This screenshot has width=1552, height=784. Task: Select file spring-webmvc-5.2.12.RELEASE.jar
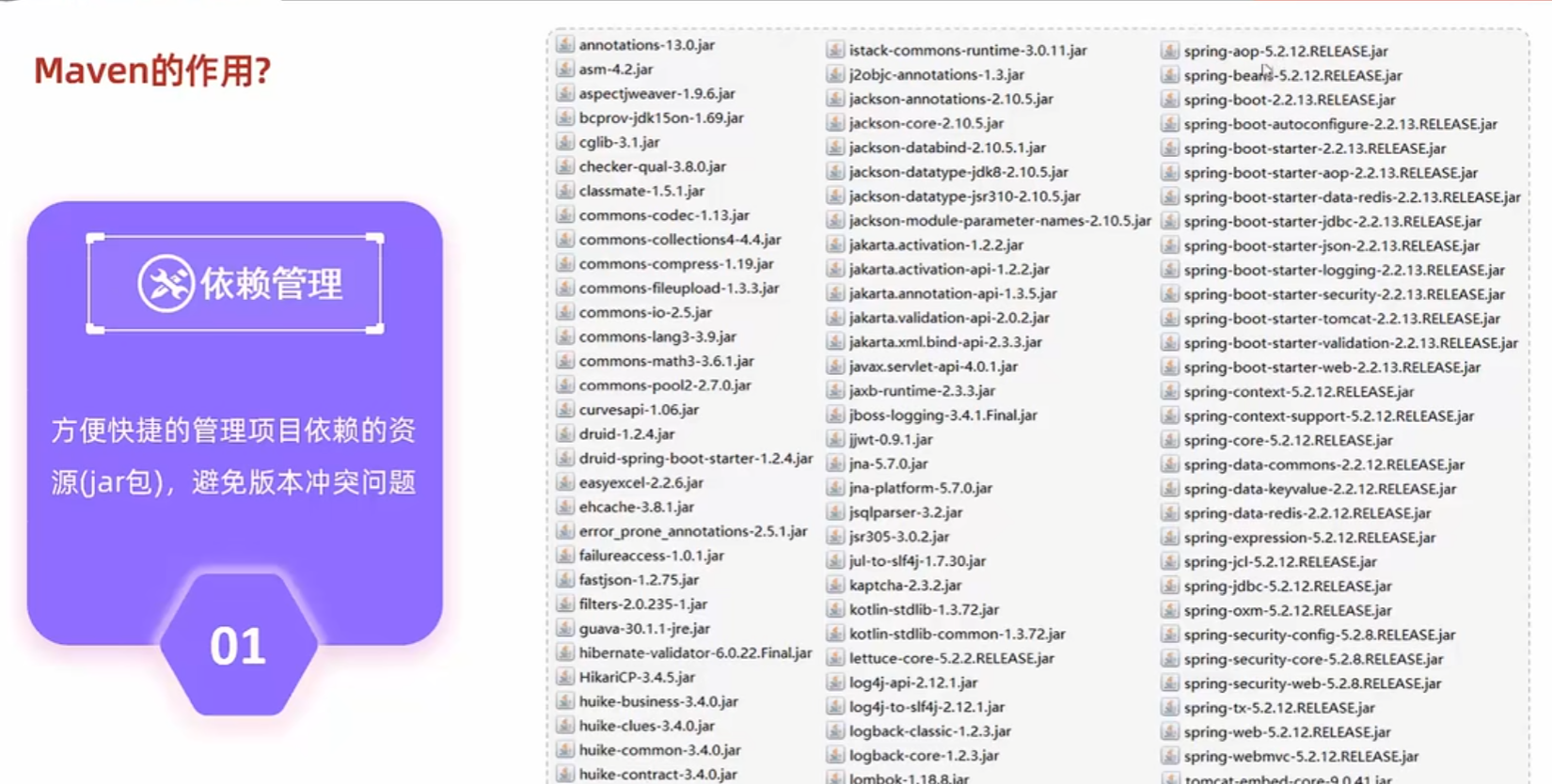[1302, 756]
